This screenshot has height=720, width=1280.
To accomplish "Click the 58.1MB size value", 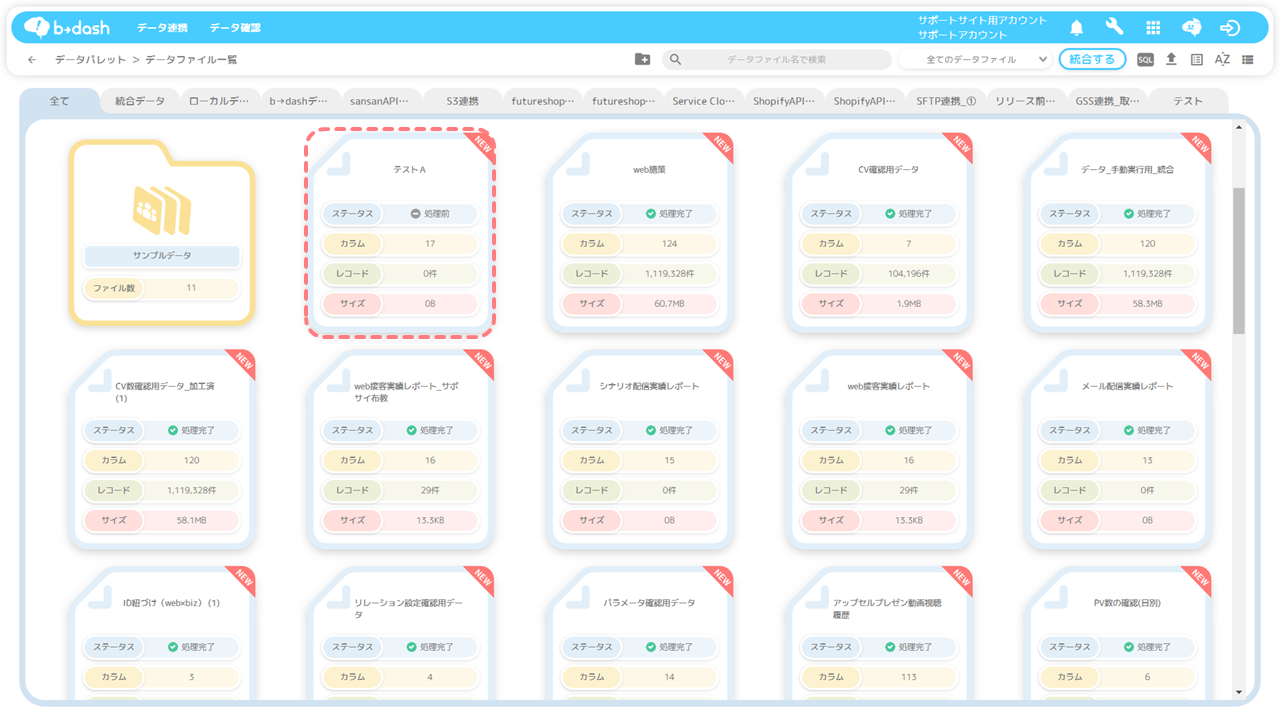I will coord(191,520).
